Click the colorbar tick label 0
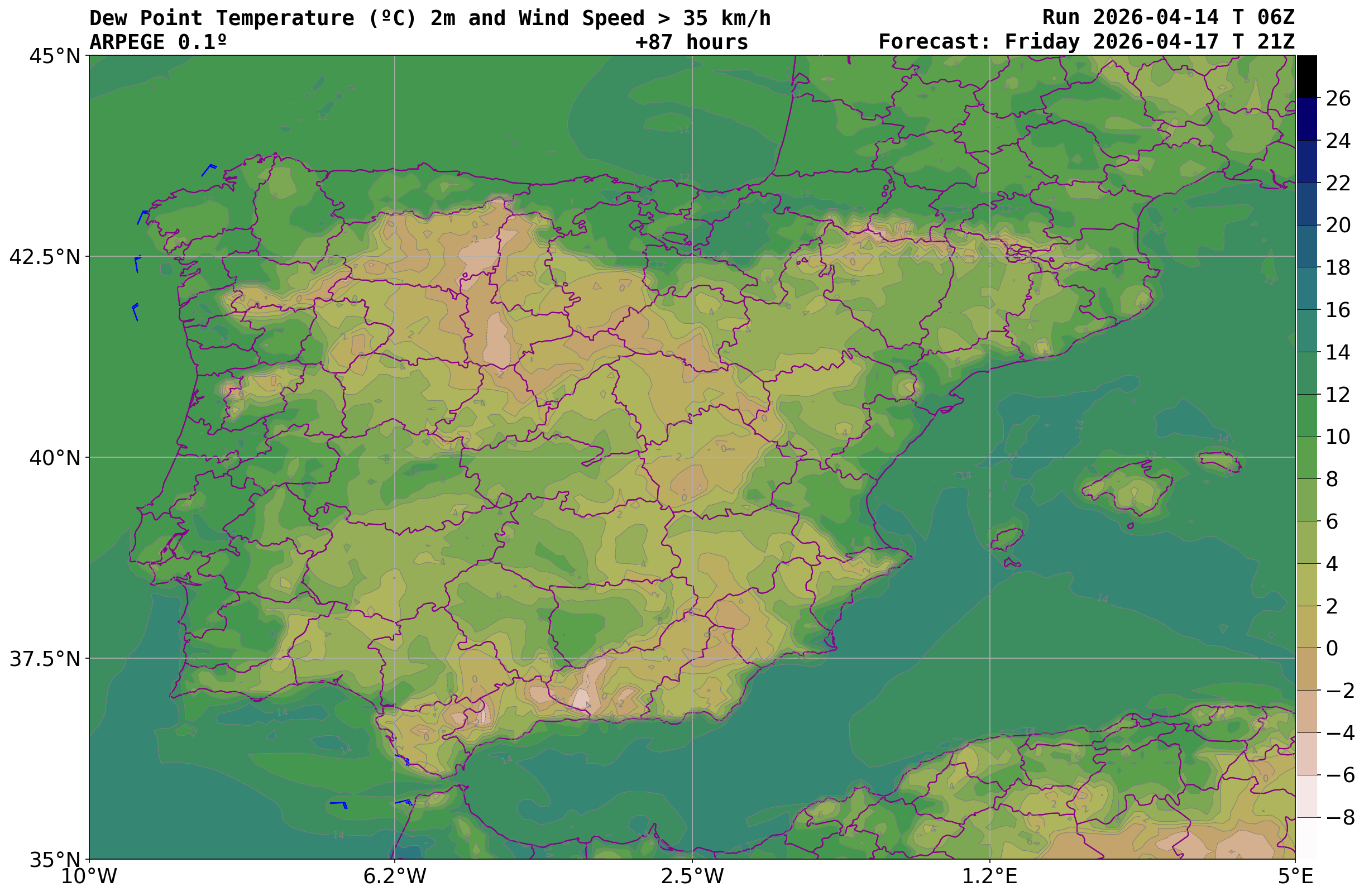Screen dimensions: 1364x896 coord(1333,648)
